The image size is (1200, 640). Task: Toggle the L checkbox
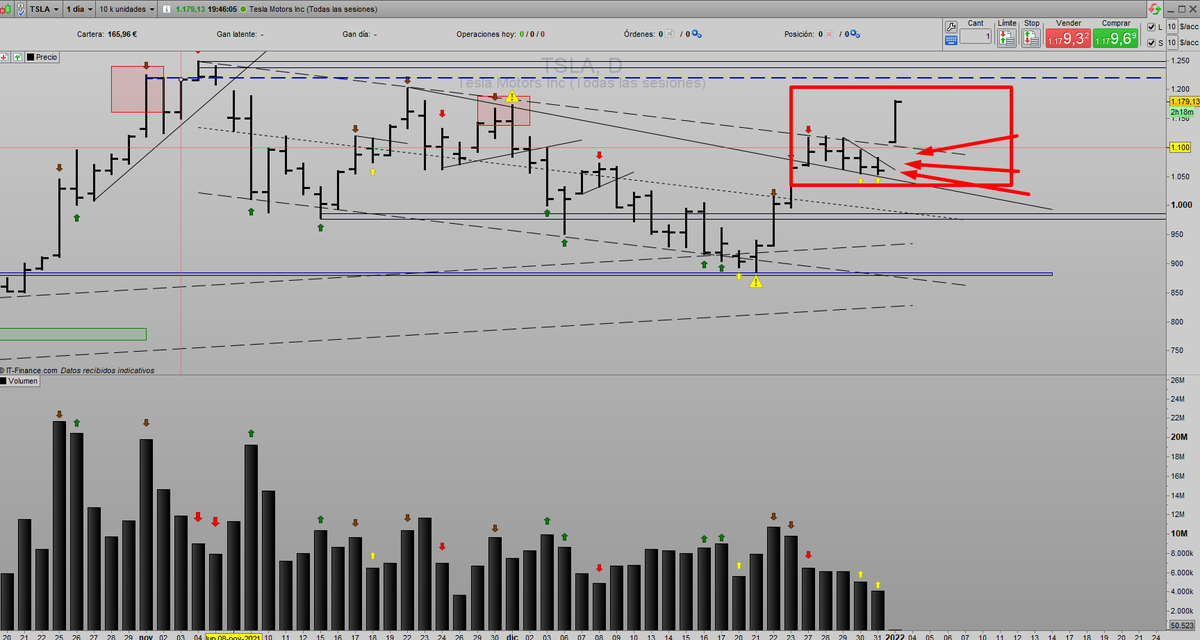pyautogui.click(x=1151, y=27)
